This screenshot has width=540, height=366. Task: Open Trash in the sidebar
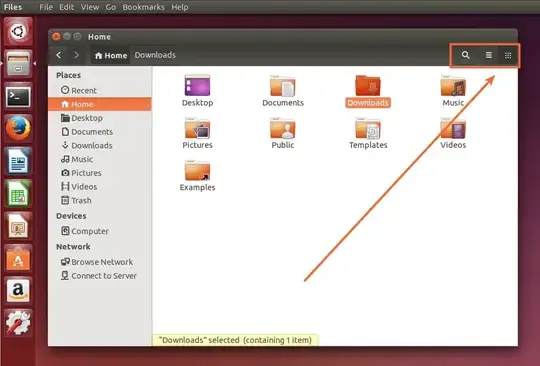(76, 200)
